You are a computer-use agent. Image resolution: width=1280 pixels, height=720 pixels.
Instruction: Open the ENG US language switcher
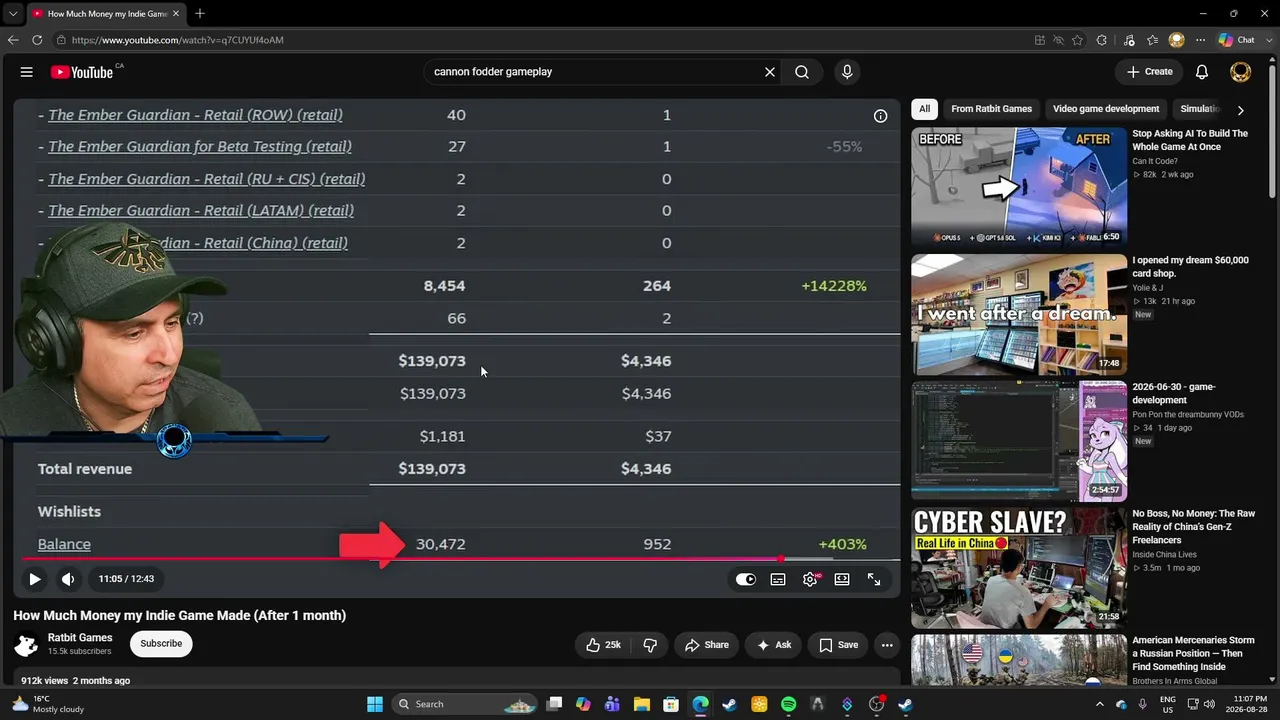[1168, 704]
